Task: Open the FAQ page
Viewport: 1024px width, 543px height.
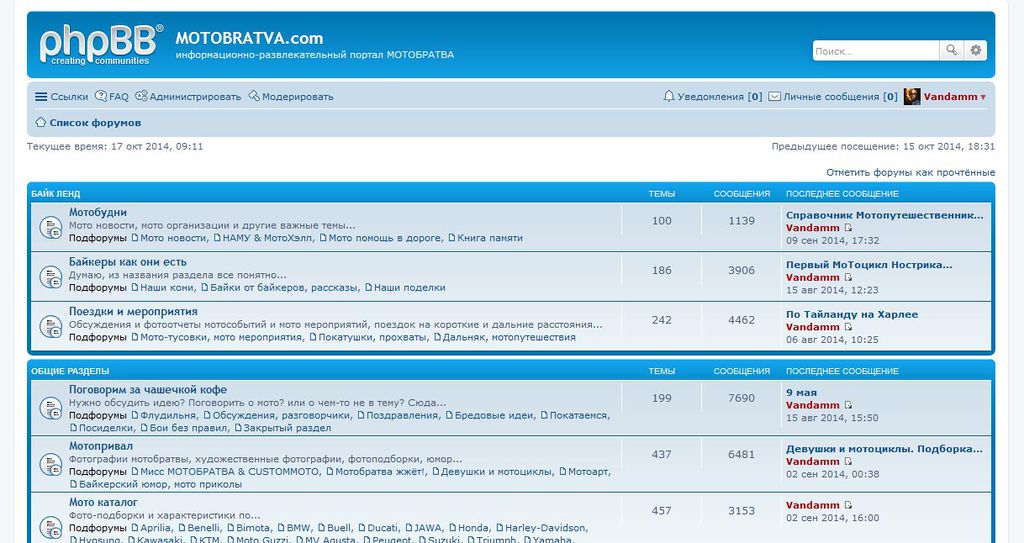Action: (x=112, y=97)
